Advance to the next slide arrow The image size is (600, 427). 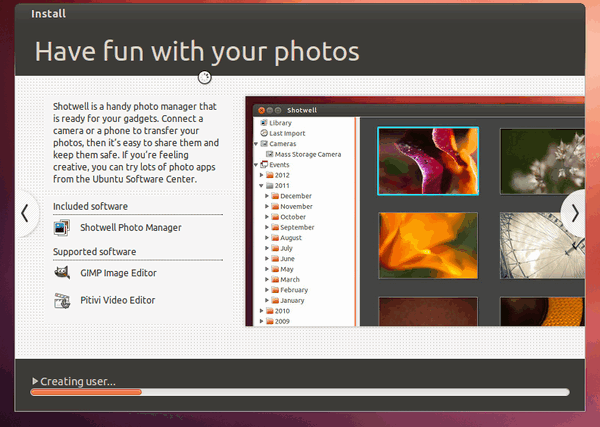(x=575, y=212)
